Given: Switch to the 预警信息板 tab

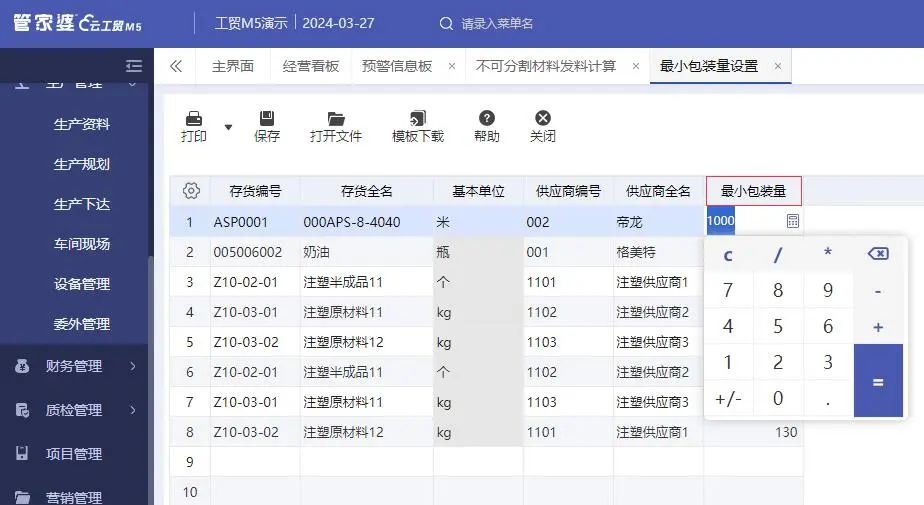Looking at the screenshot, I should point(397,66).
